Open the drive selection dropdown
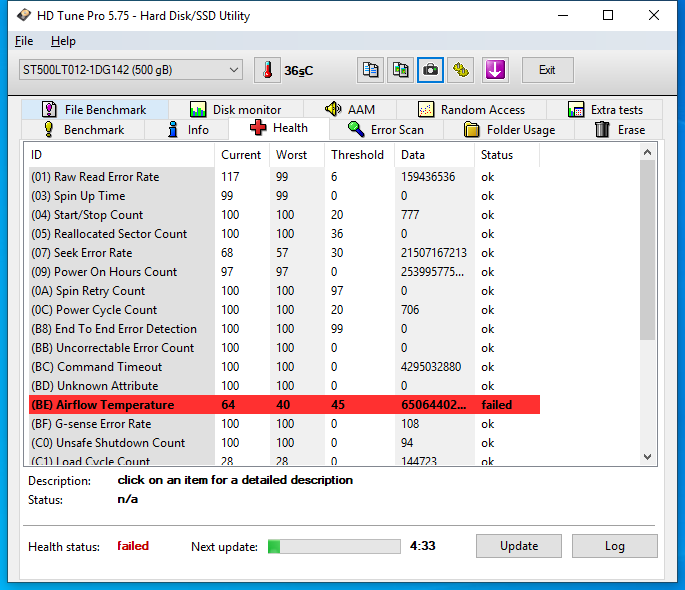Viewport: 685px width, 590px height. (130, 70)
